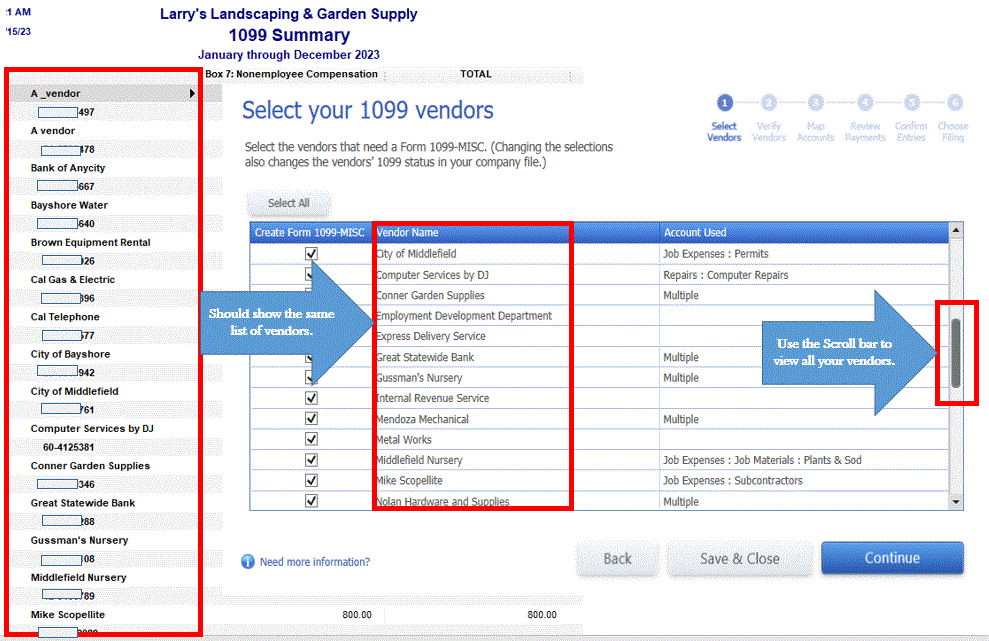
Task: Select Internal Revenue Service vendor name
Action: pos(433,398)
